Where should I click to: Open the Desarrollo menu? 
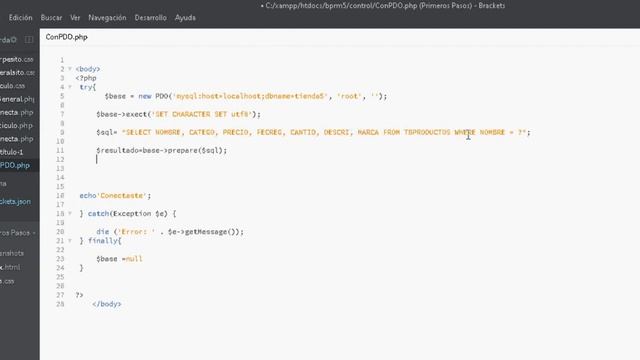151,18
